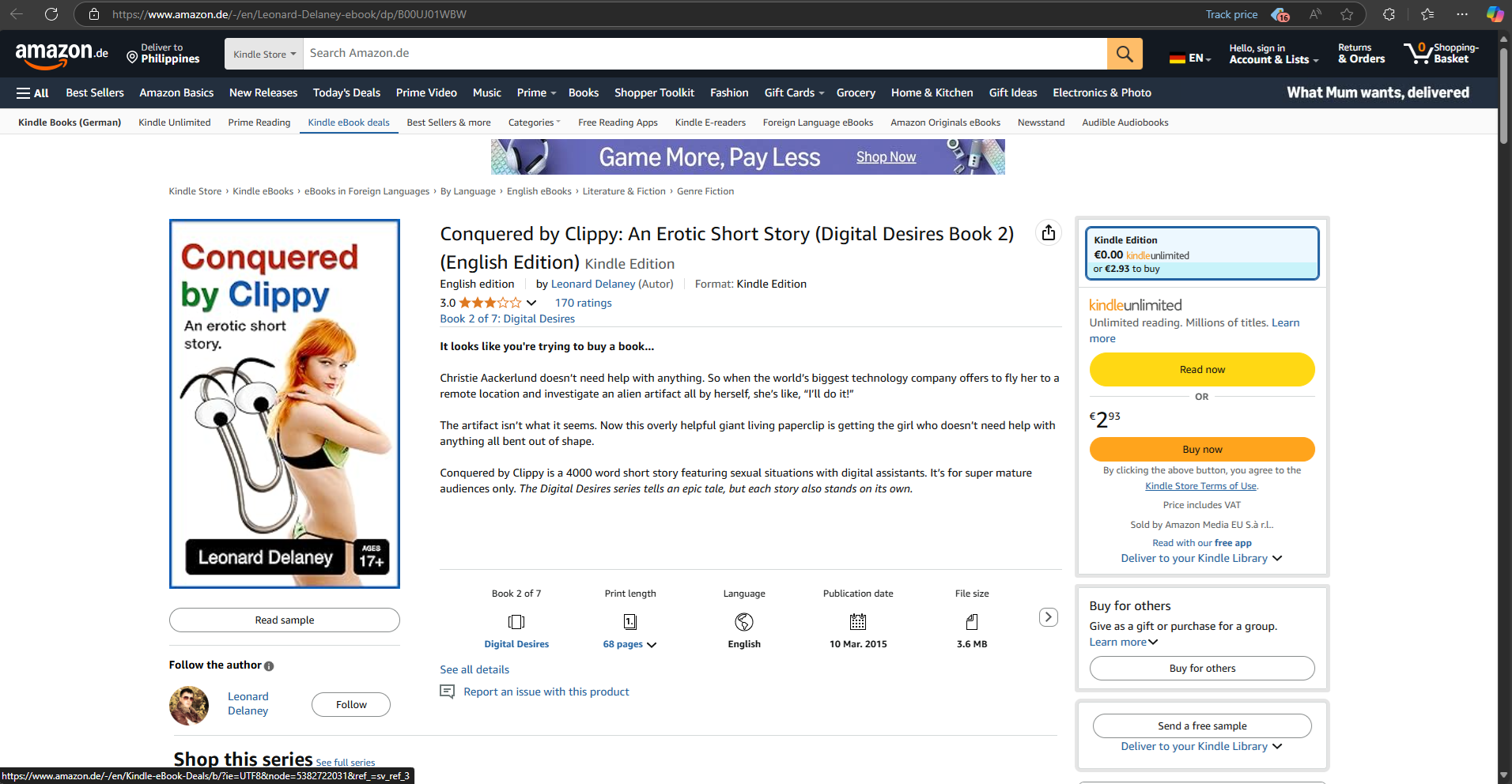Open Today's Deals menu item
The image size is (1512, 784).
(x=346, y=92)
